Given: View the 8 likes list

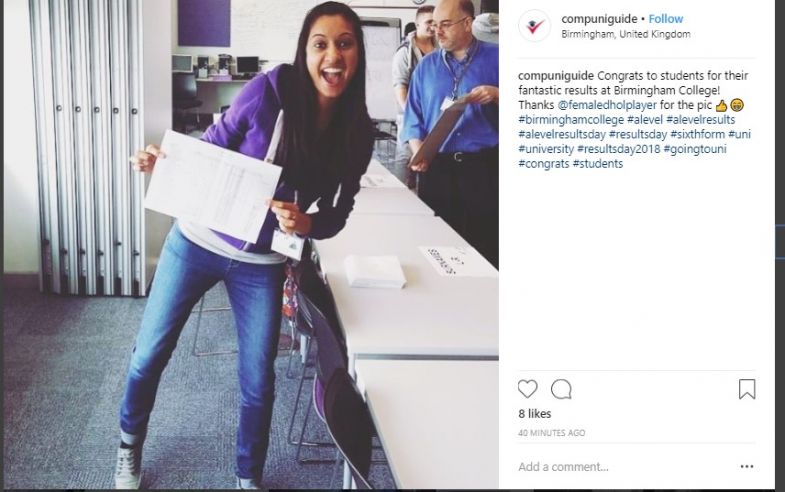Looking at the screenshot, I should click(x=535, y=414).
